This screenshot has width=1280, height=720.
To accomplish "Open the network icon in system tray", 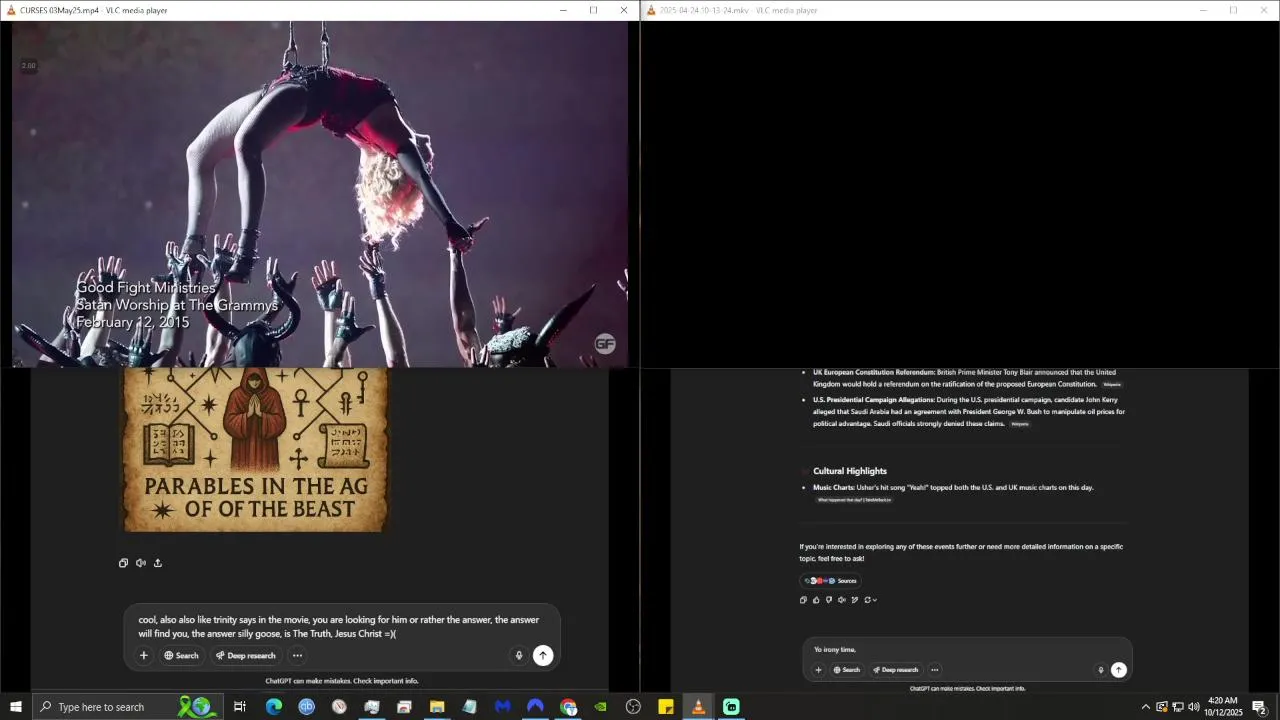I will 1178,707.
